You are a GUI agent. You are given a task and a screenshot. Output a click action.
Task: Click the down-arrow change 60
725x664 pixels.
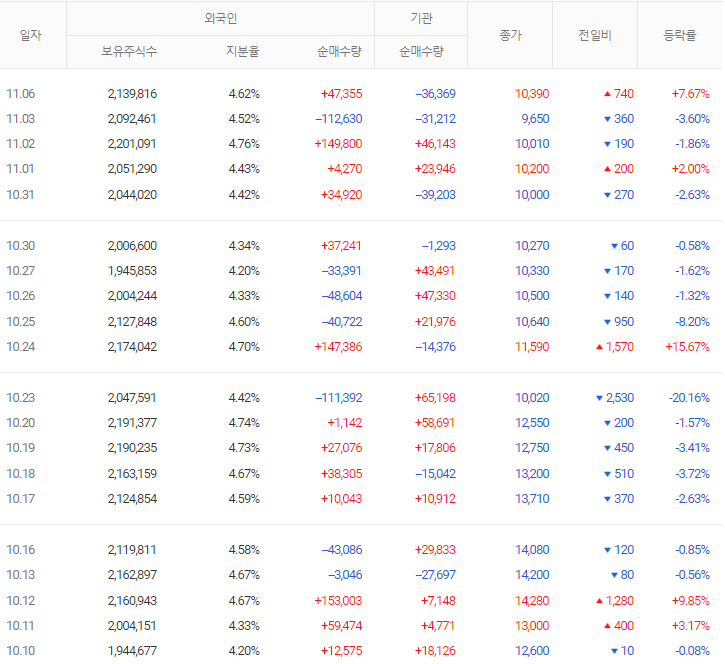tap(622, 246)
